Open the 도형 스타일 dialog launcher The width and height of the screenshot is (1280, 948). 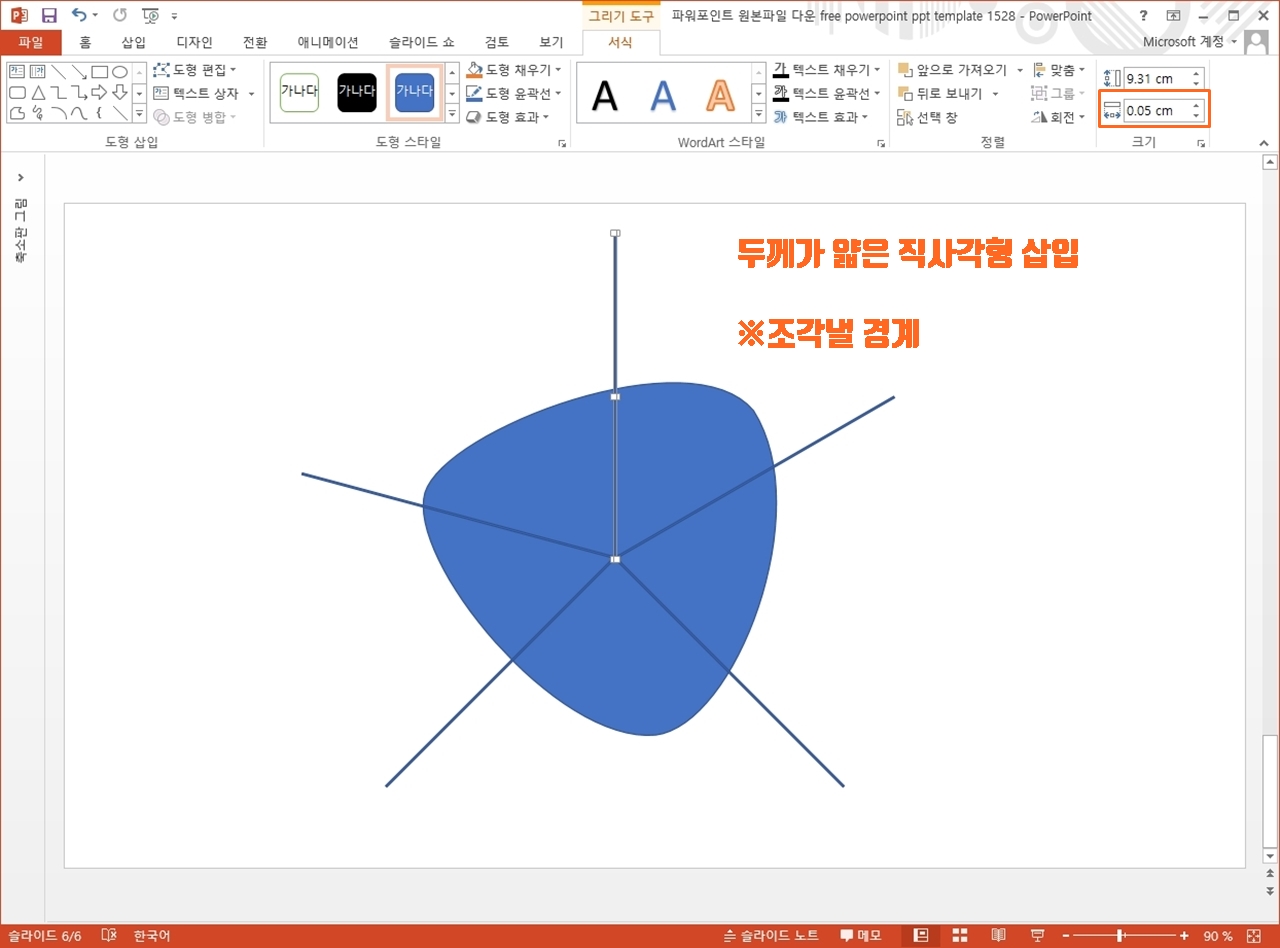coord(562,144)
